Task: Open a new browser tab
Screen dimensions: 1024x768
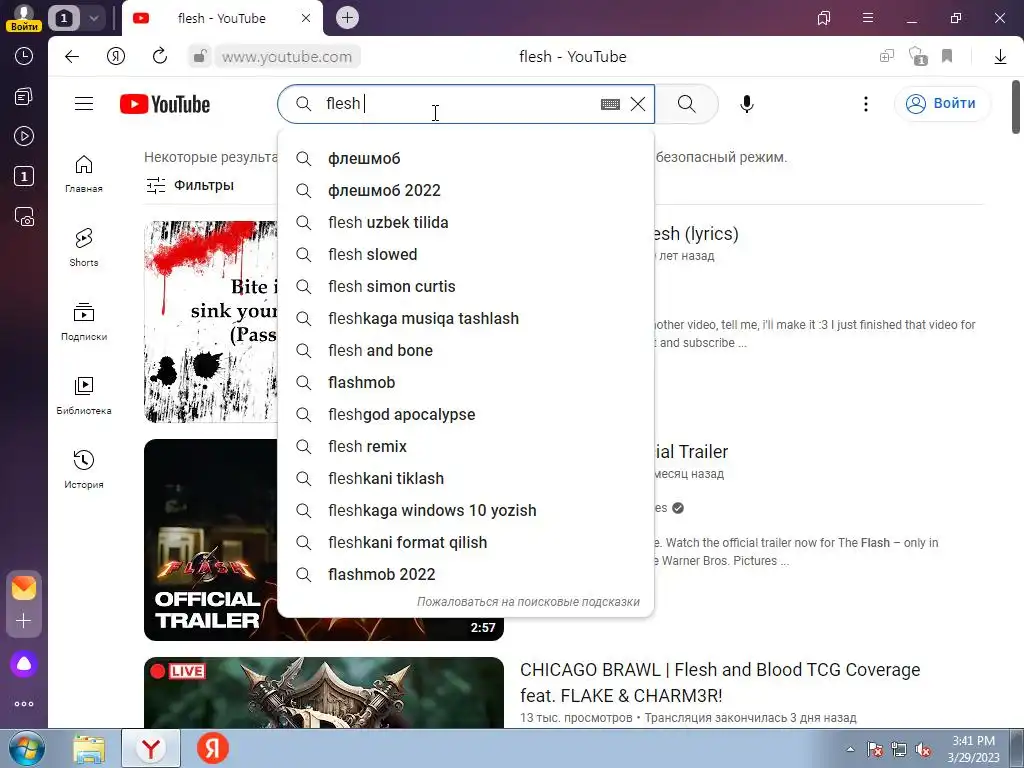Action: click(347, 18)
